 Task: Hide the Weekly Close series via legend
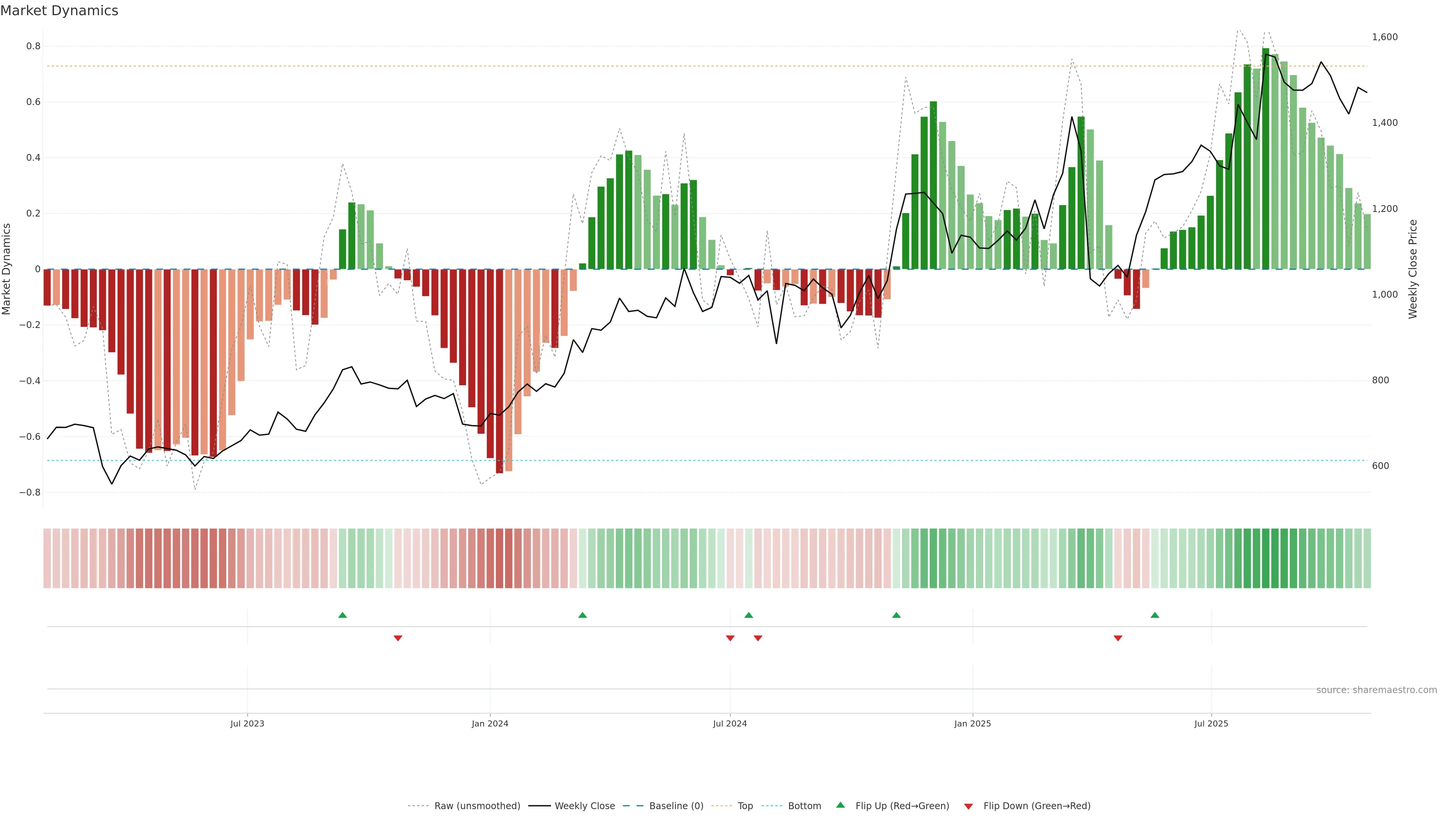coord(584,806)
